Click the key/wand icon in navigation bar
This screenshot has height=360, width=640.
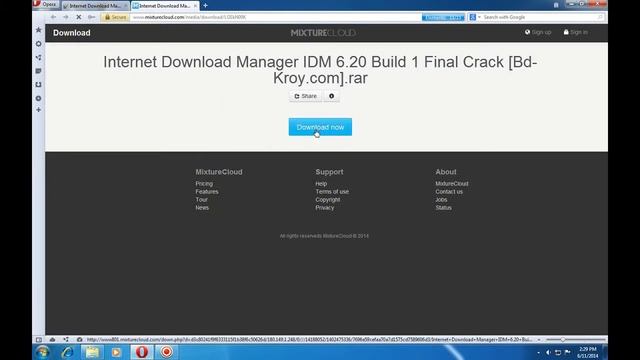tap(91, 17)
